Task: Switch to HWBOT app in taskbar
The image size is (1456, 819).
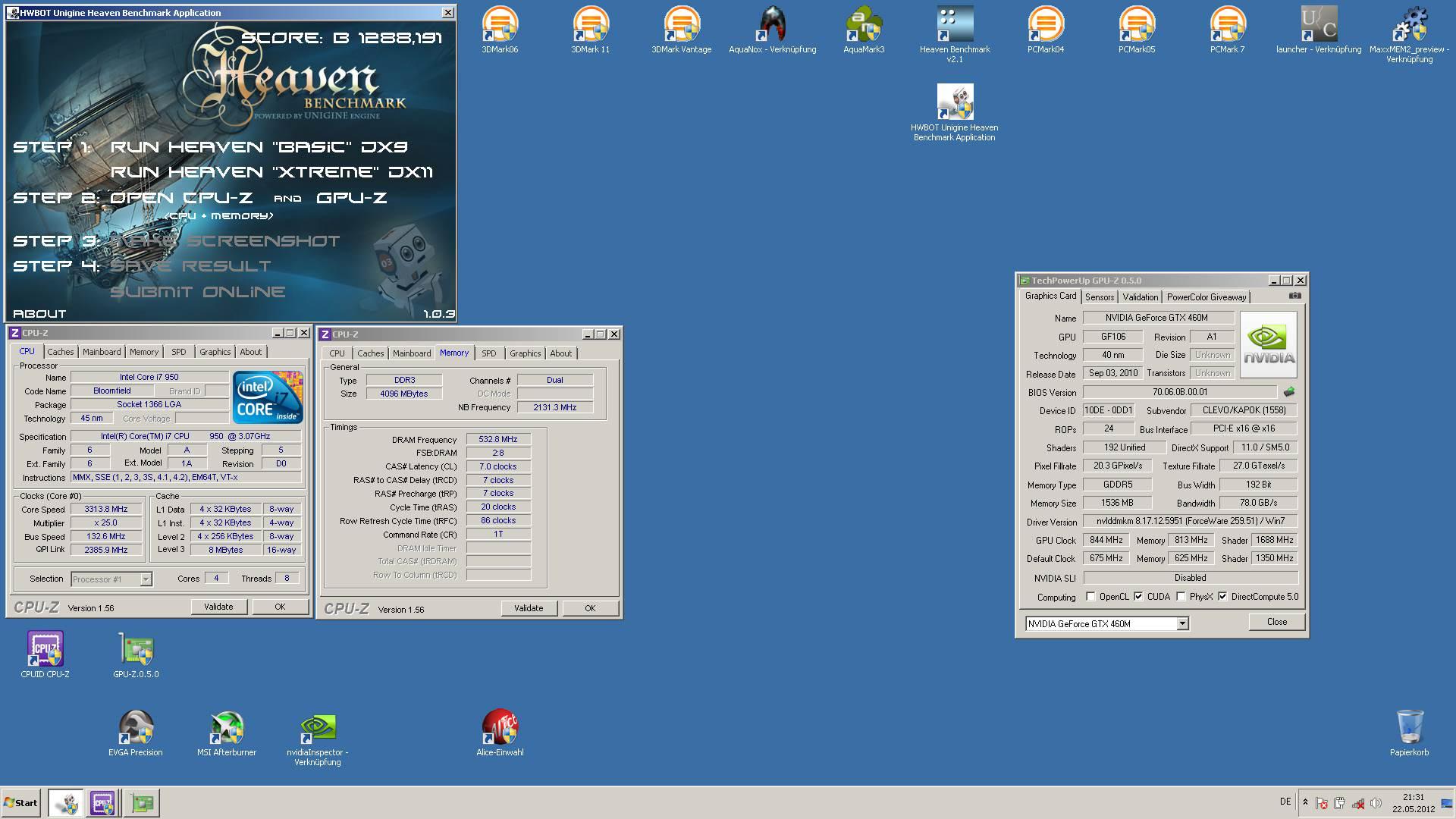Action: [66, 802]
